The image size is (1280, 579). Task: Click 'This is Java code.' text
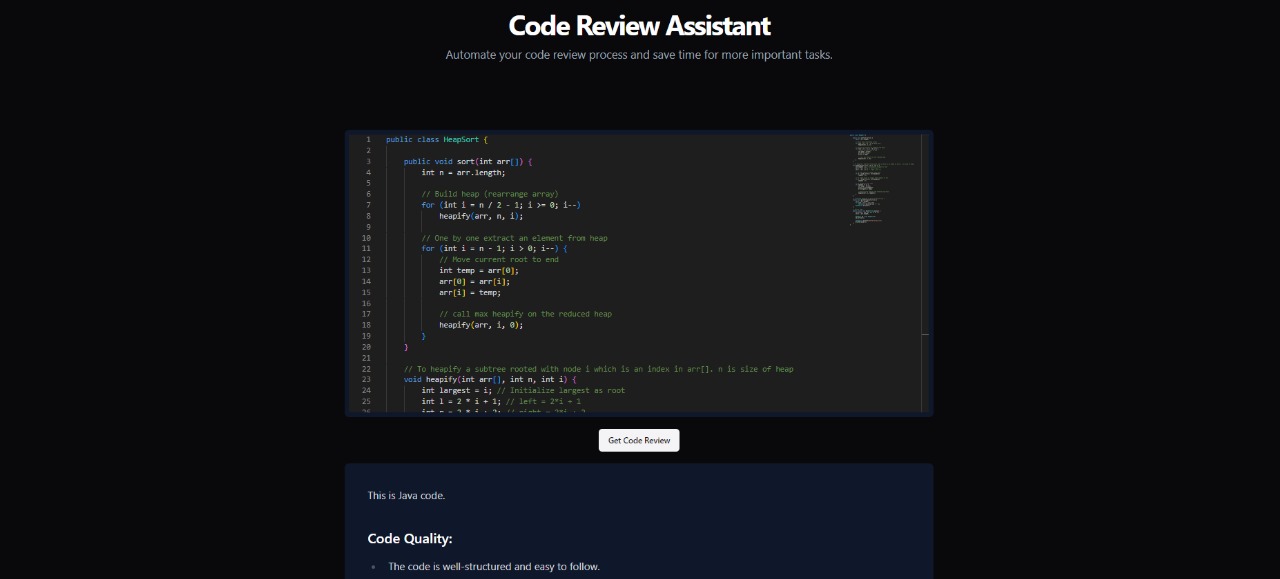406,495
